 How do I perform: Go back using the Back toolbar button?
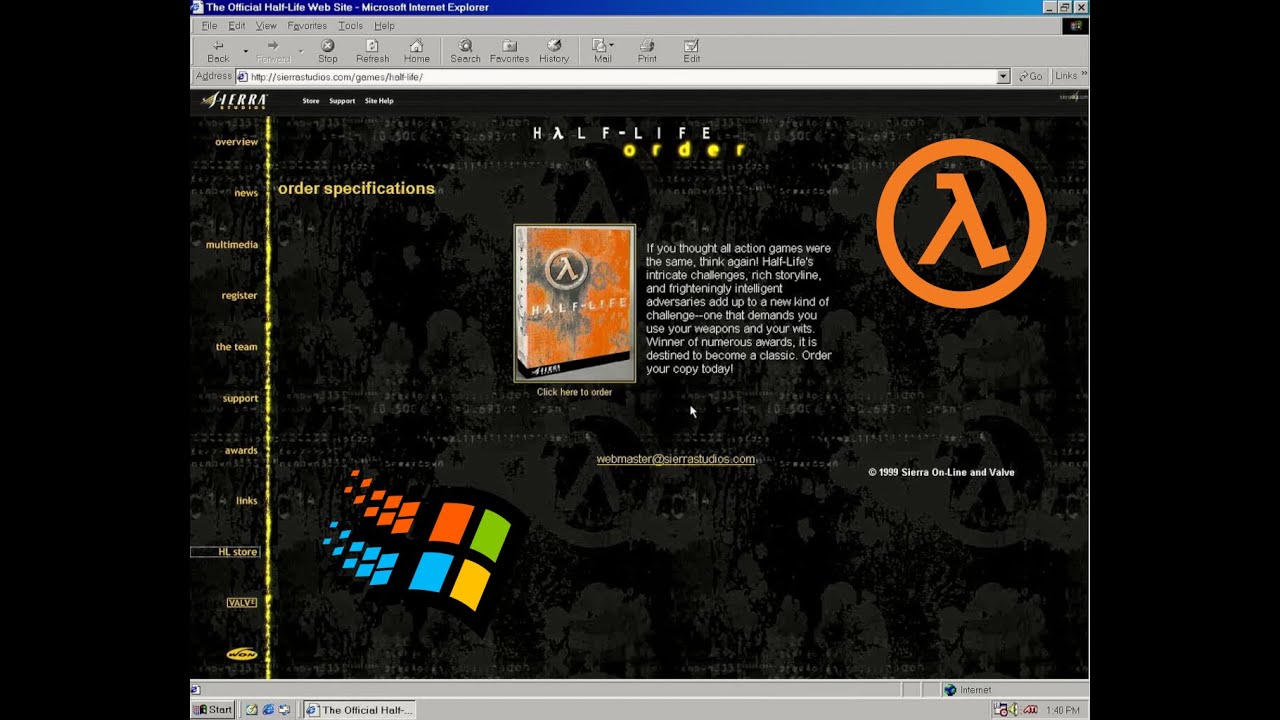(218, 51)
